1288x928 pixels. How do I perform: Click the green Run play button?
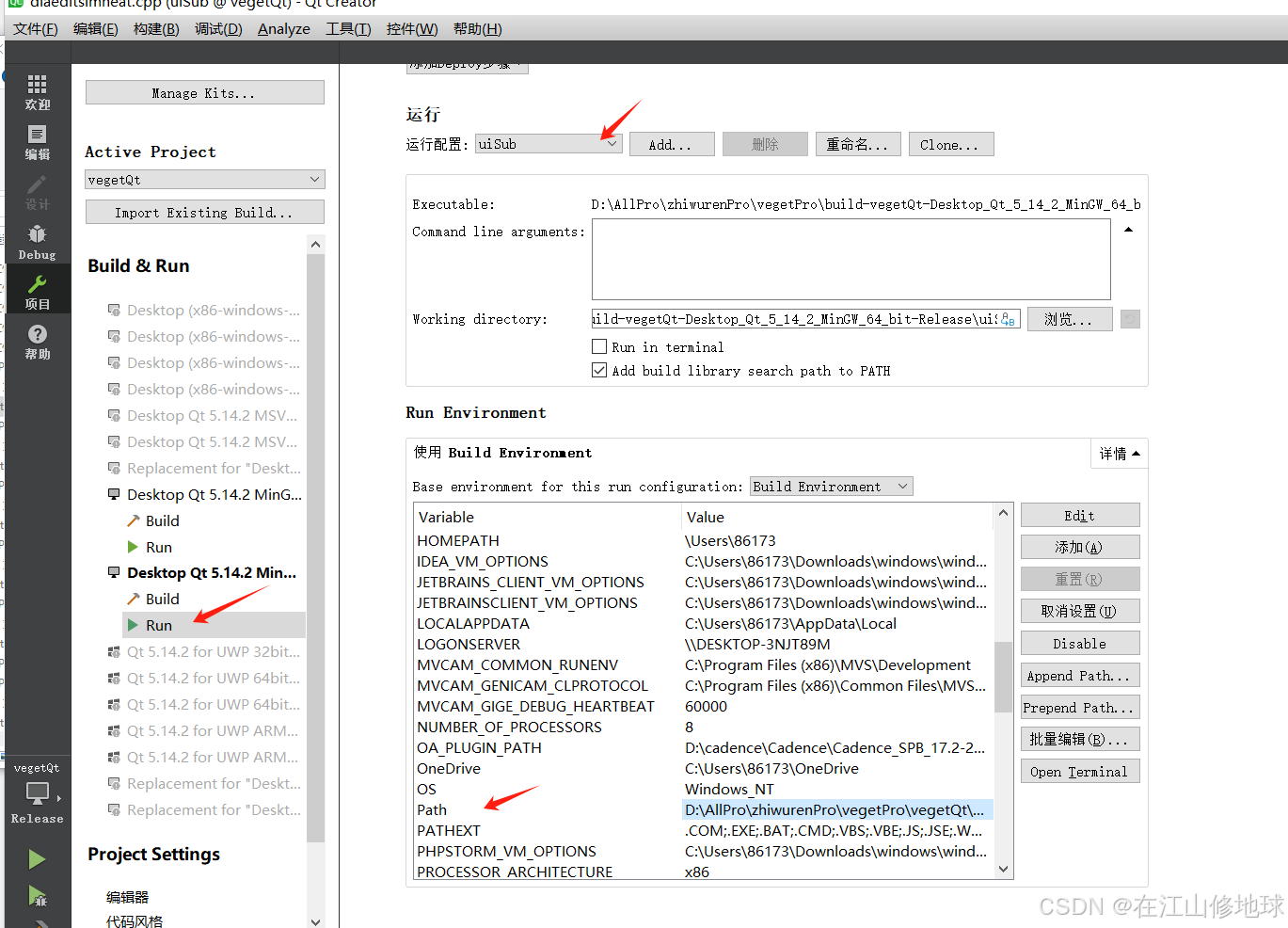(37, 858)
